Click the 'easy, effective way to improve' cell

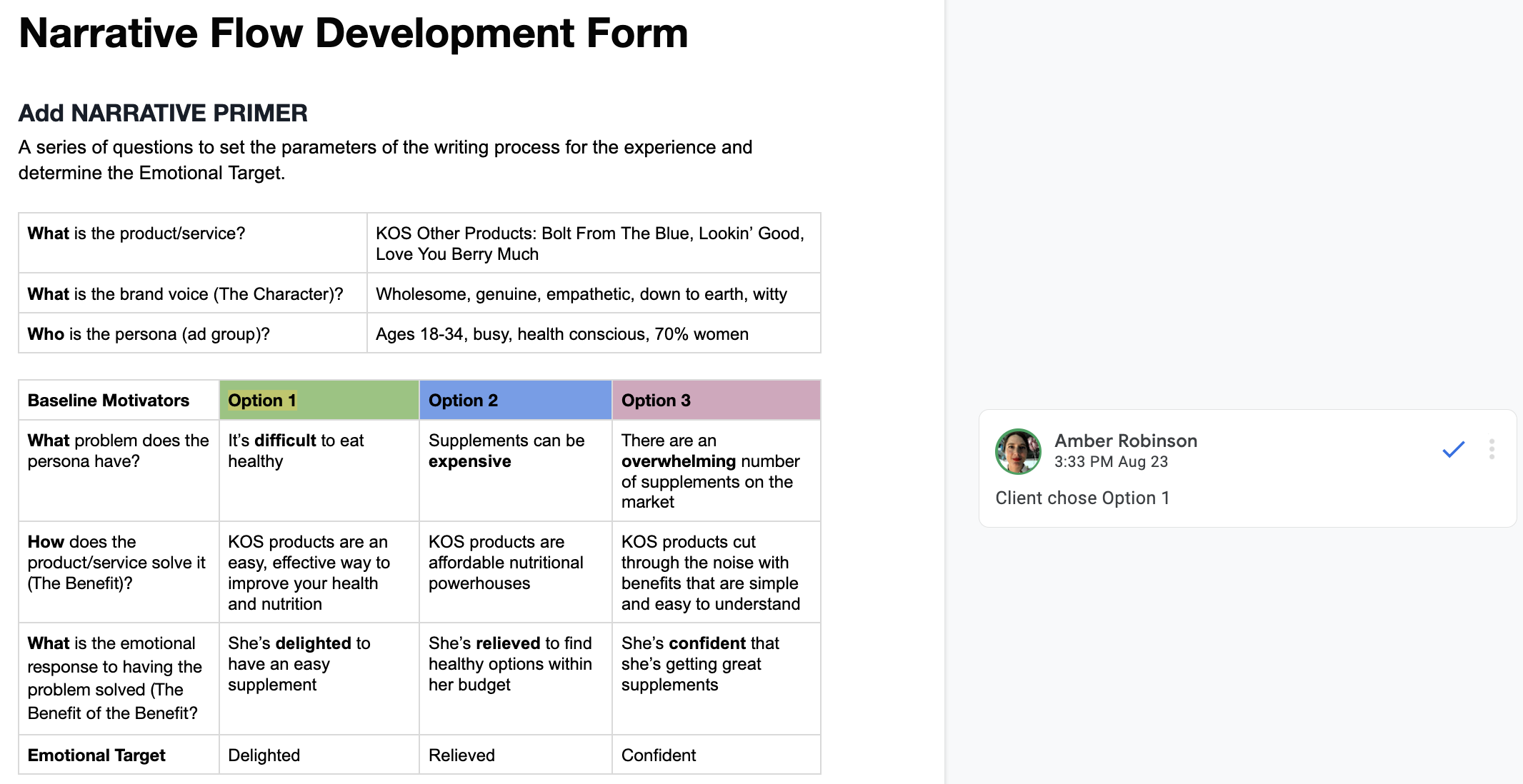[x=319, y=572]
